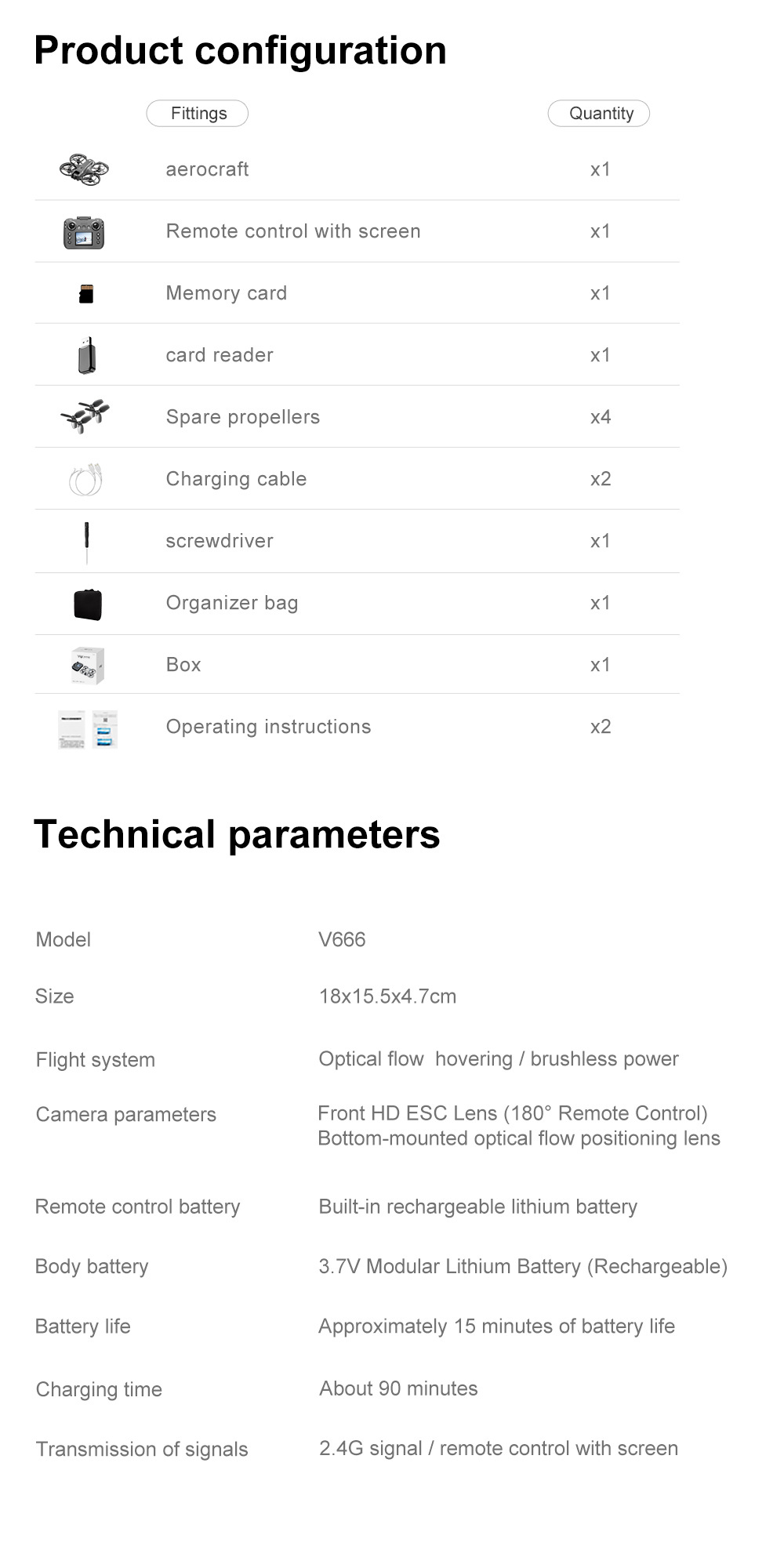The height and width of the screenshot is (1568, 784).
Task: Click the Fittings pill label
Action: coord(198,114)
